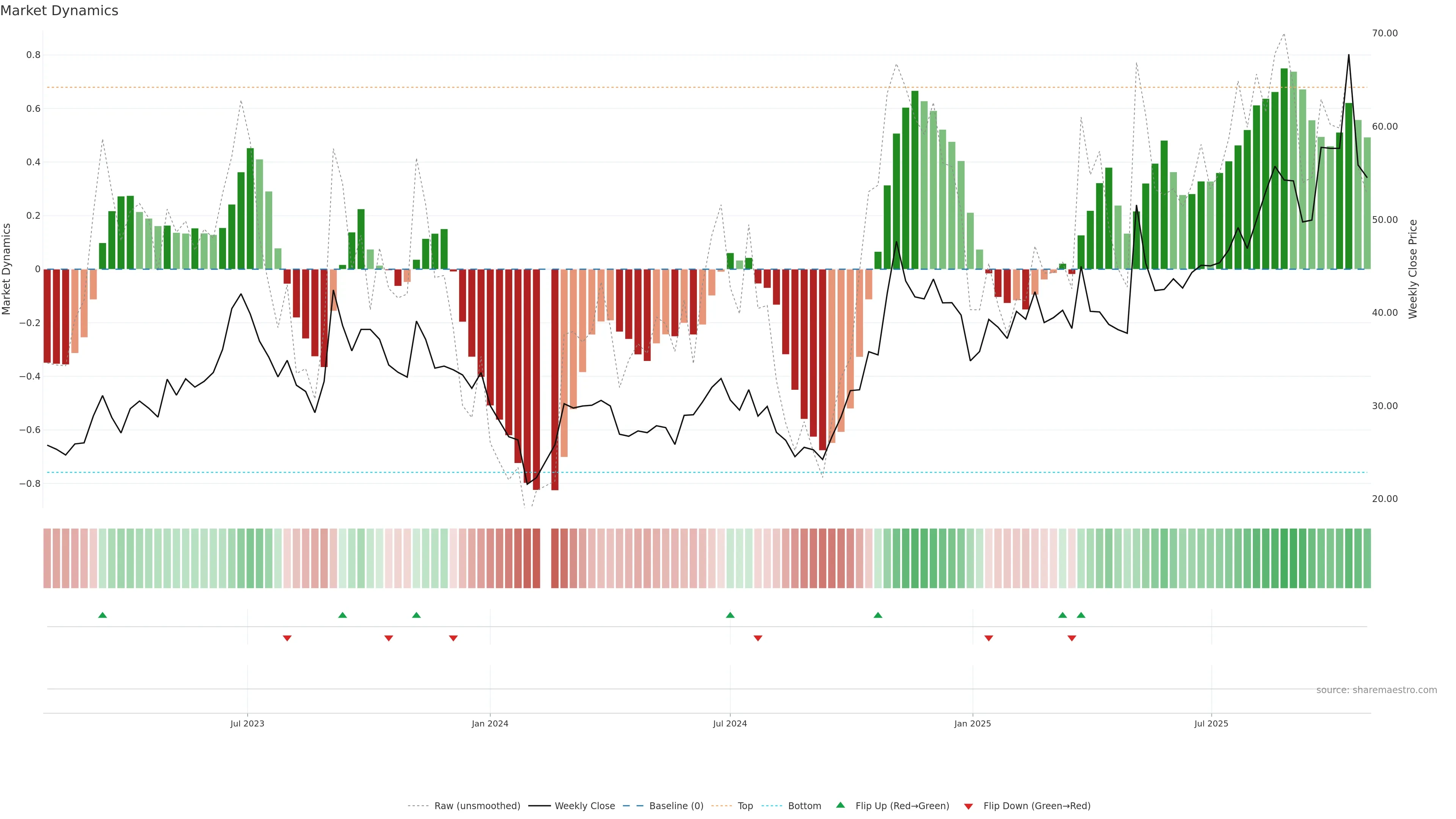Click the green triangle icon in the legend
Screen dimensions: 1456x819
point(841,805)
